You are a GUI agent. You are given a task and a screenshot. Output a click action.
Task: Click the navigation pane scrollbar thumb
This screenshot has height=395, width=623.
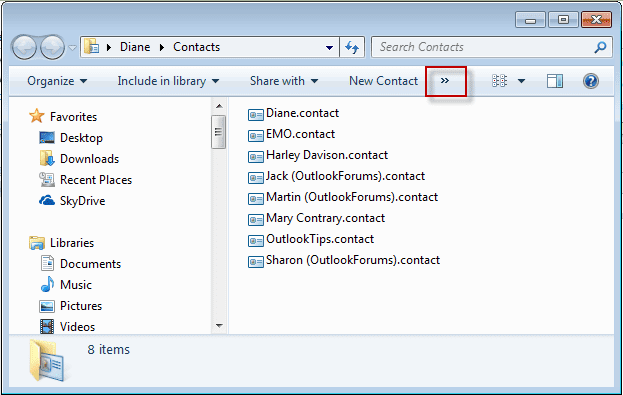point(219,132)
